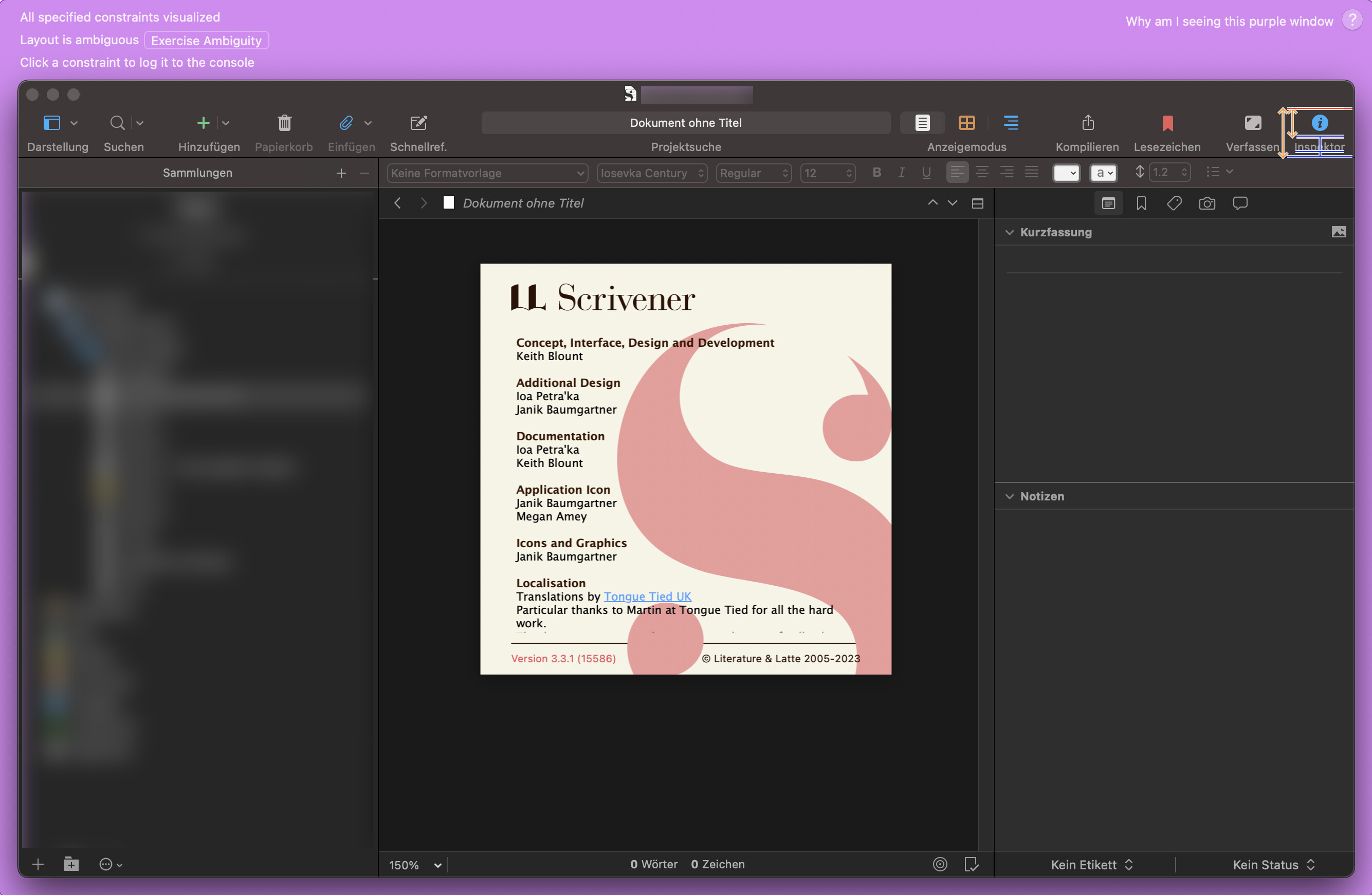
Task: Add a new folder in binder footer
Action: [x=71, y=864]
